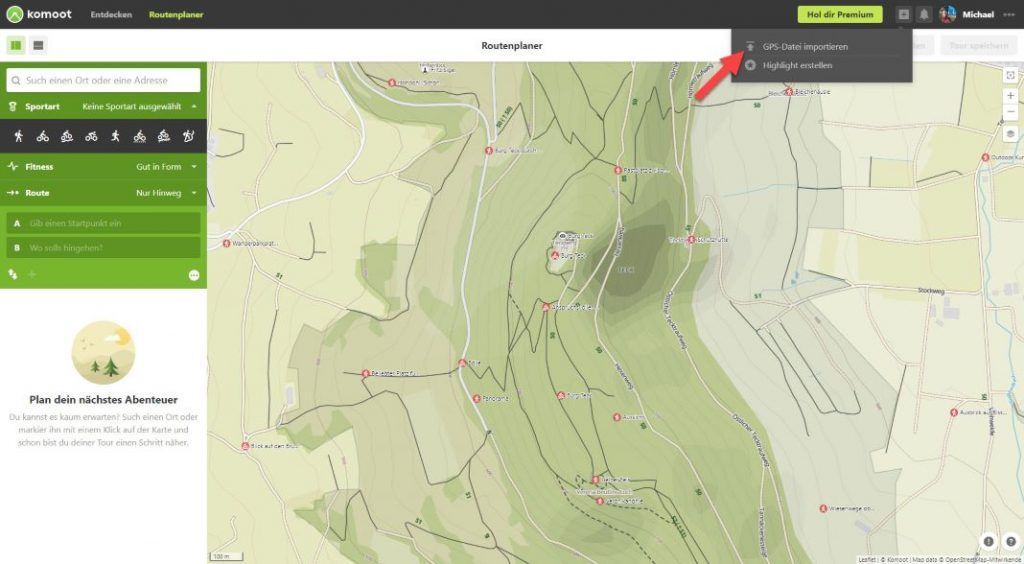Open the Entdecken tab

pyautogui.click(x=111, y=14)
